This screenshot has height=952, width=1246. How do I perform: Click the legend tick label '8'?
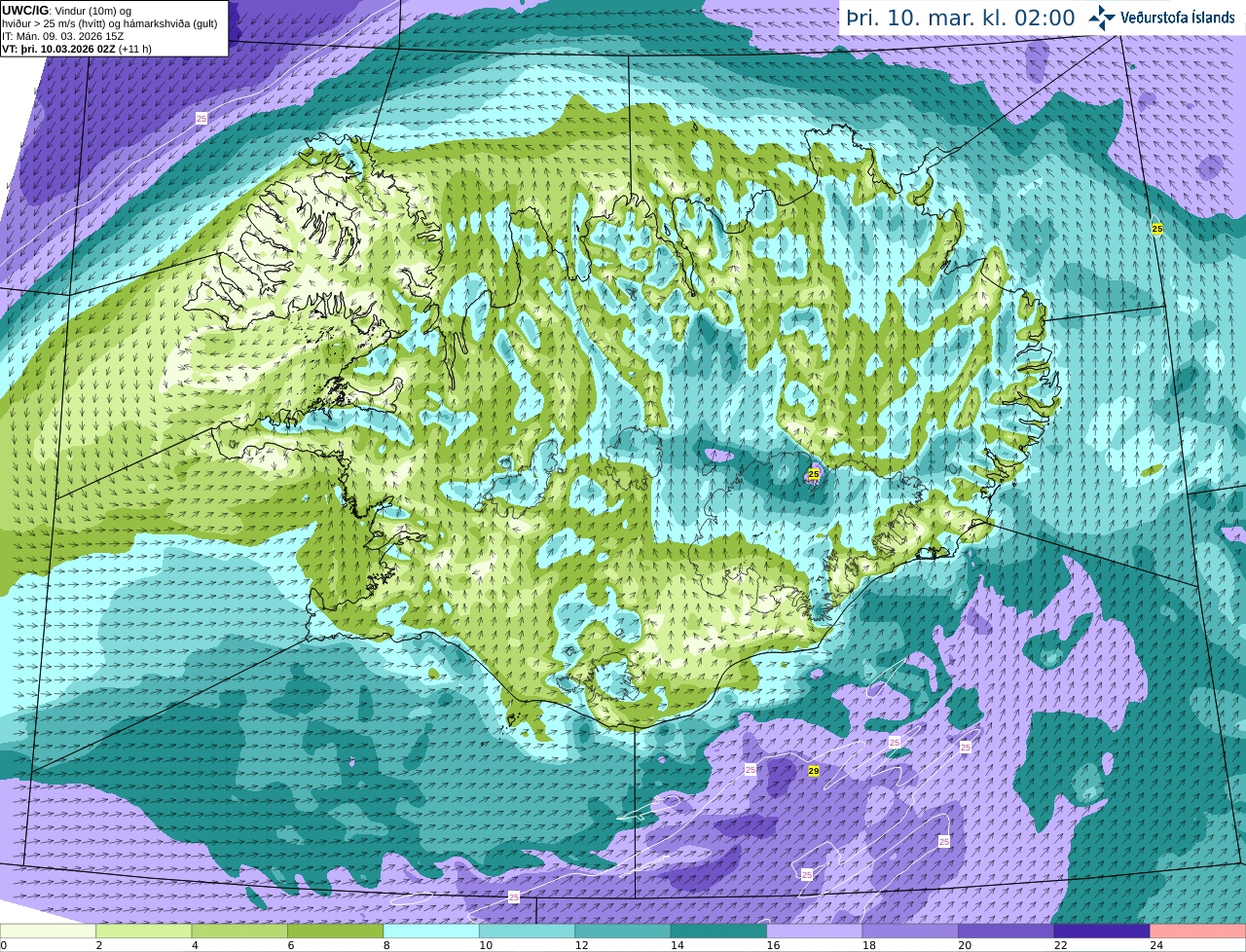[386, 945]
